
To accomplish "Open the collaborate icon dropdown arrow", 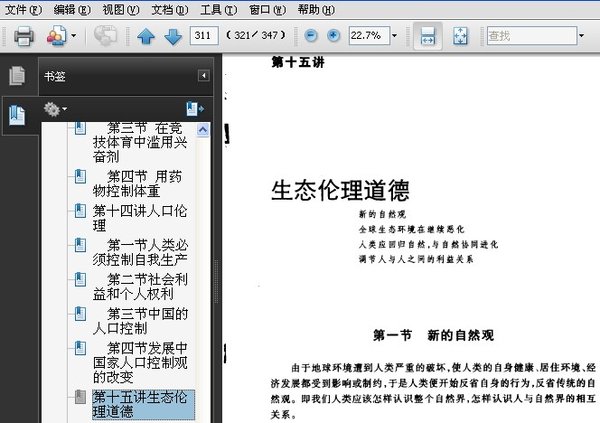I will (x=73, y=36).
